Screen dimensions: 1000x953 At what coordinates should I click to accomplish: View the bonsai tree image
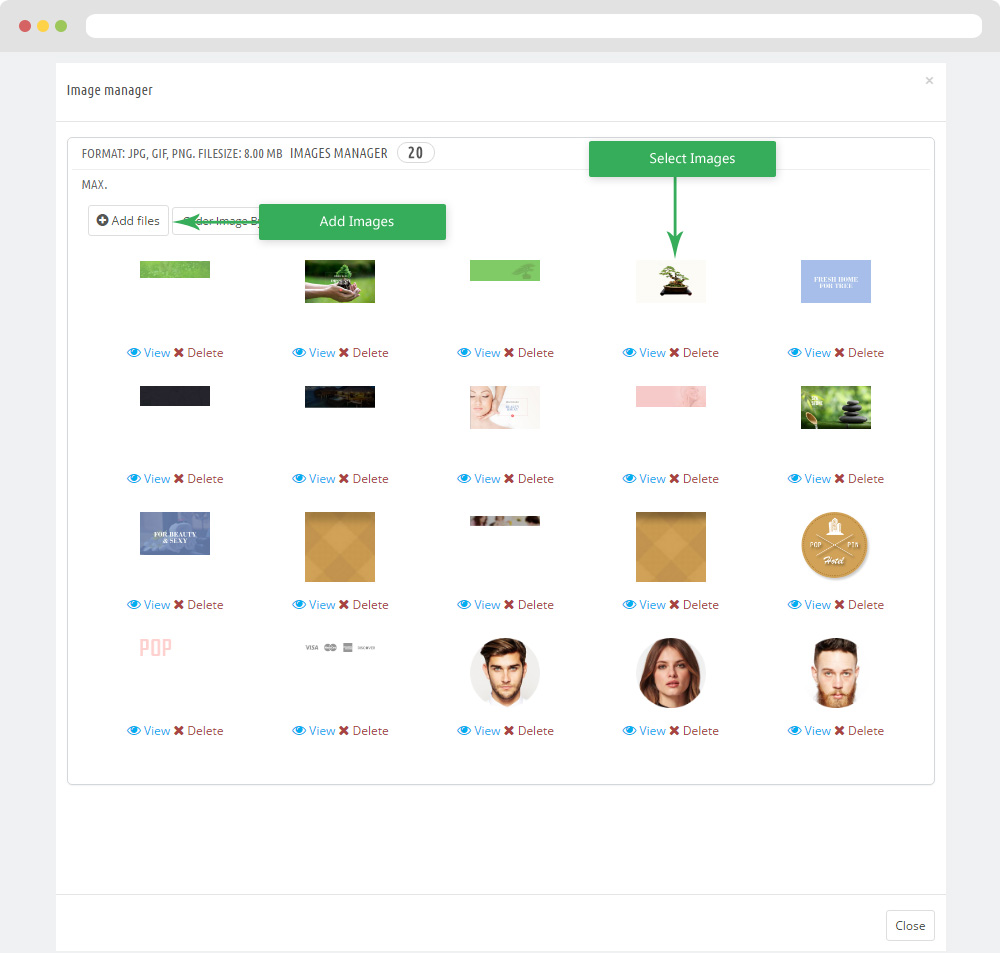pos(644,353)
